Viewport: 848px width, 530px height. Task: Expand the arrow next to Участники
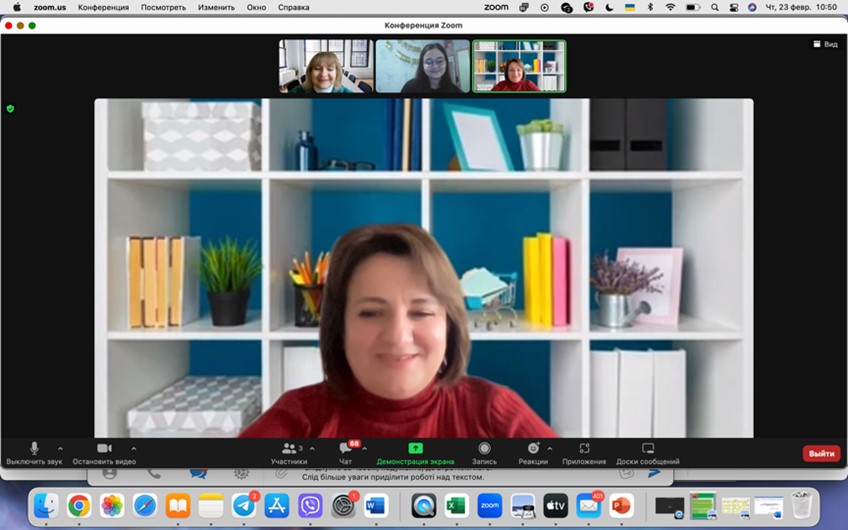click(313, 448)
